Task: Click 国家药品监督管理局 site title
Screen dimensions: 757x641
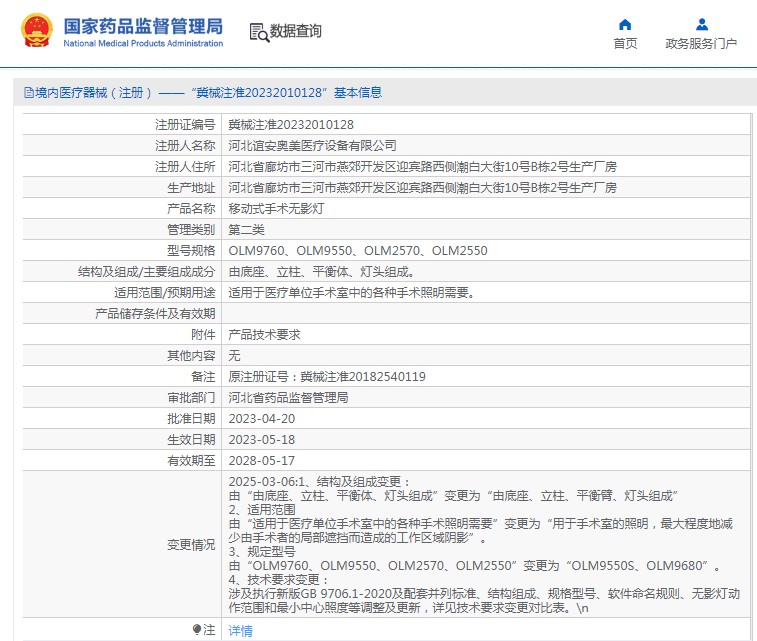Action: [143, 26]
